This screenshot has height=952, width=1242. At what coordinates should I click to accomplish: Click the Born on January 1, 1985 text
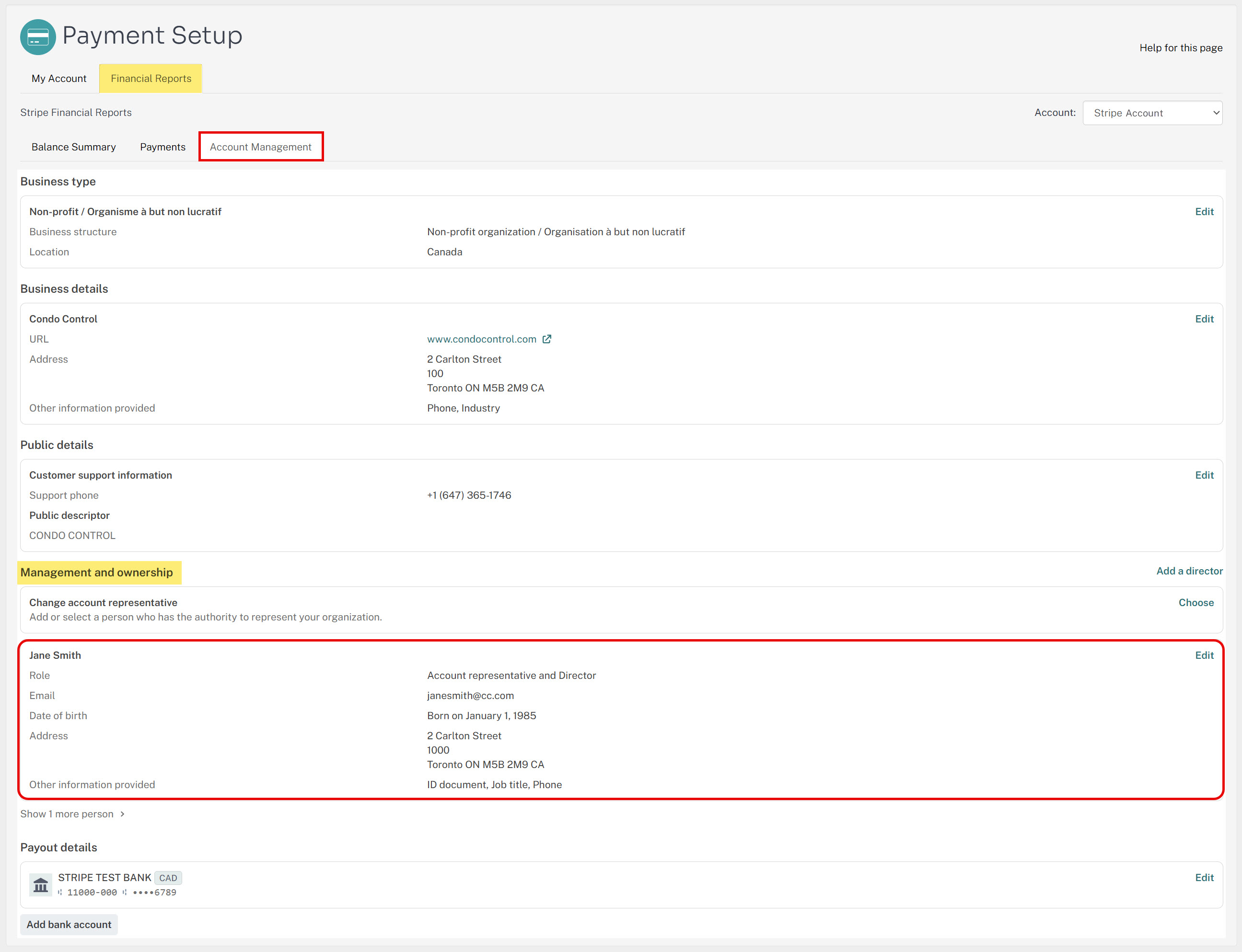point(481,716)
